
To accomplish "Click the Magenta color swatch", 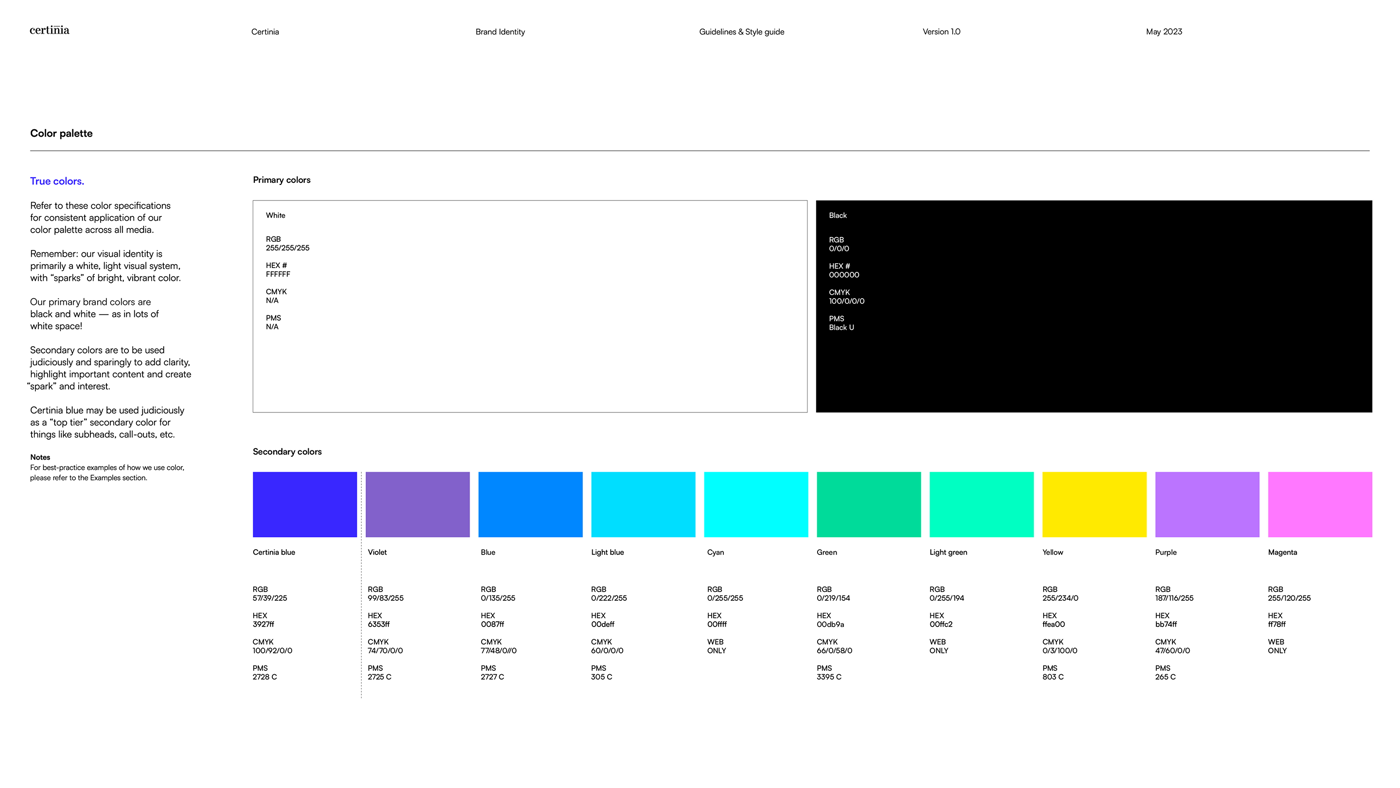I will coord(1320,504).
